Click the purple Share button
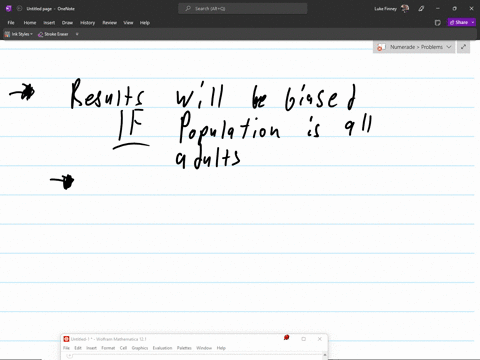Screen dimensions: 480x360 click(x=459, y=22)
